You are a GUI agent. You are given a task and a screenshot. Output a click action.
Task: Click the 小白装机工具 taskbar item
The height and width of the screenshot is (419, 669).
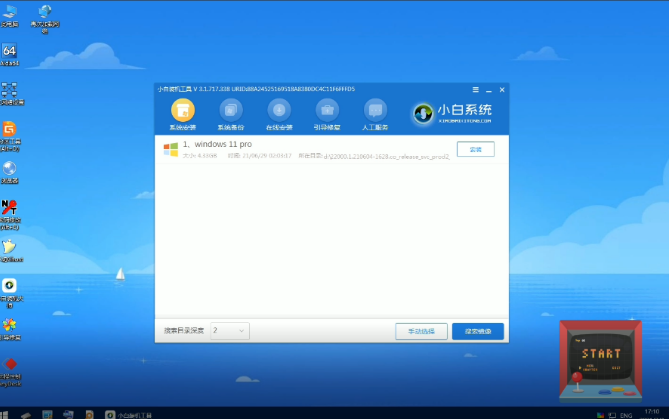[128, 412]
